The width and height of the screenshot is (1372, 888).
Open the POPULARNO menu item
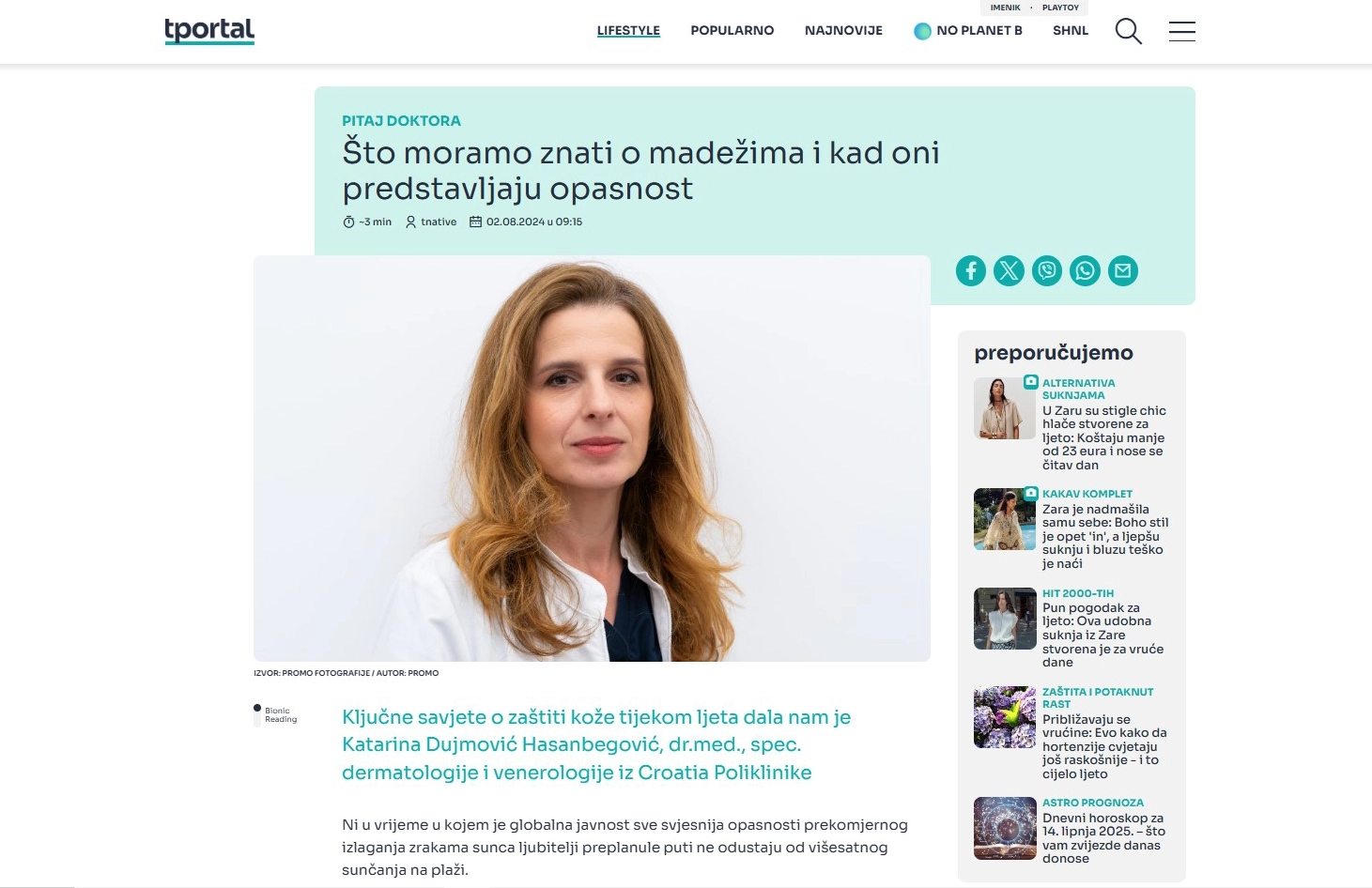[x=732, y=30]
